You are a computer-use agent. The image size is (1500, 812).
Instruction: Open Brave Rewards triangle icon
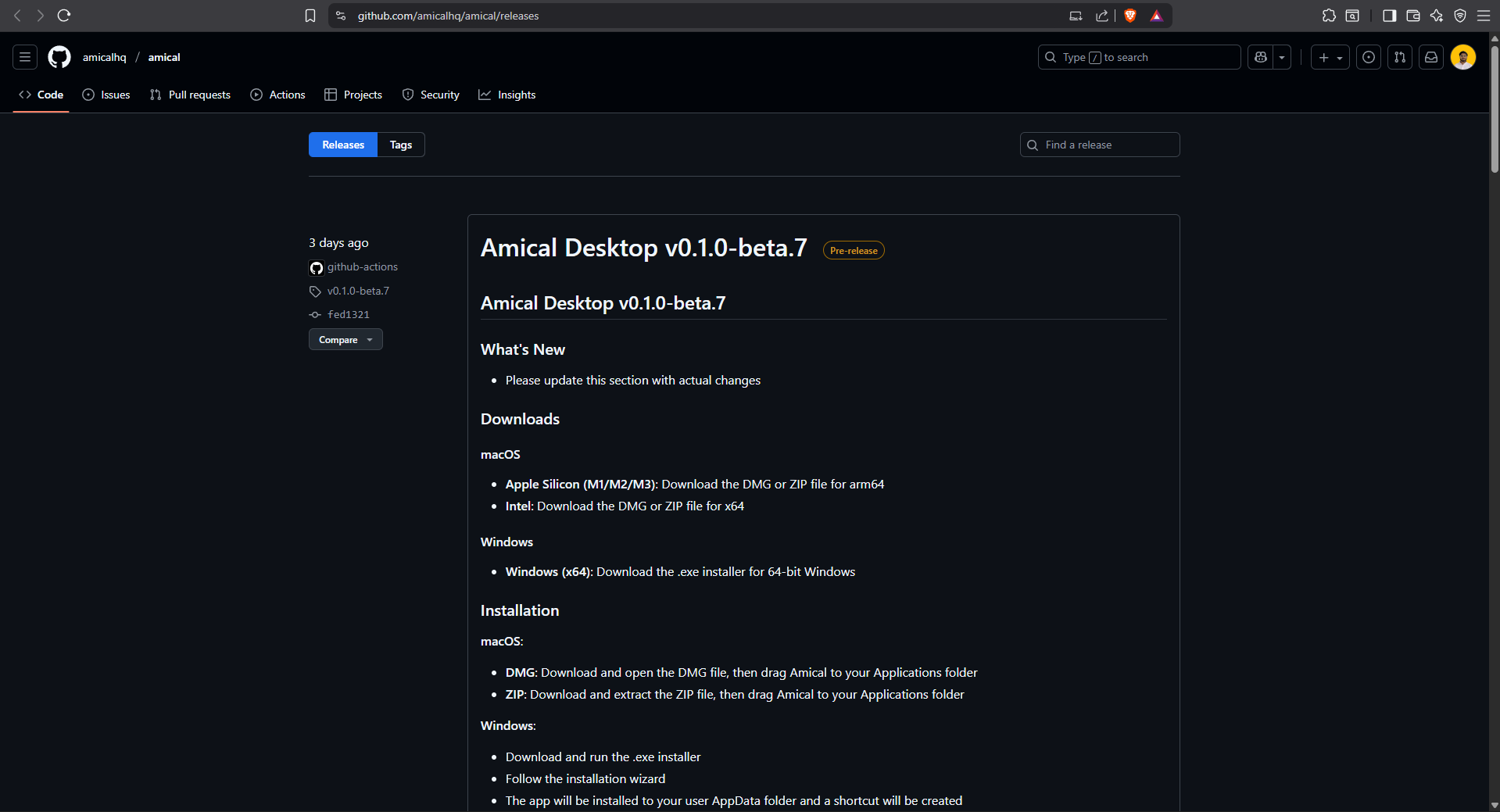pyautogui.click(x=1157, y=16)
